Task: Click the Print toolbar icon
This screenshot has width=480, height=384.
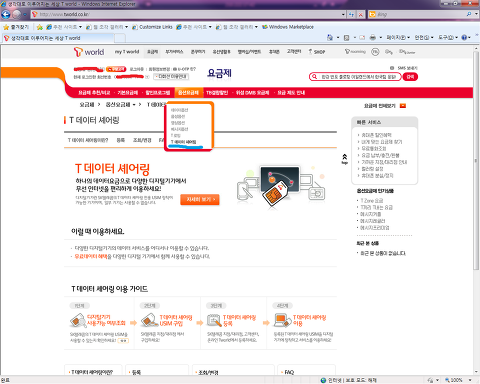Action: (373, 38)
